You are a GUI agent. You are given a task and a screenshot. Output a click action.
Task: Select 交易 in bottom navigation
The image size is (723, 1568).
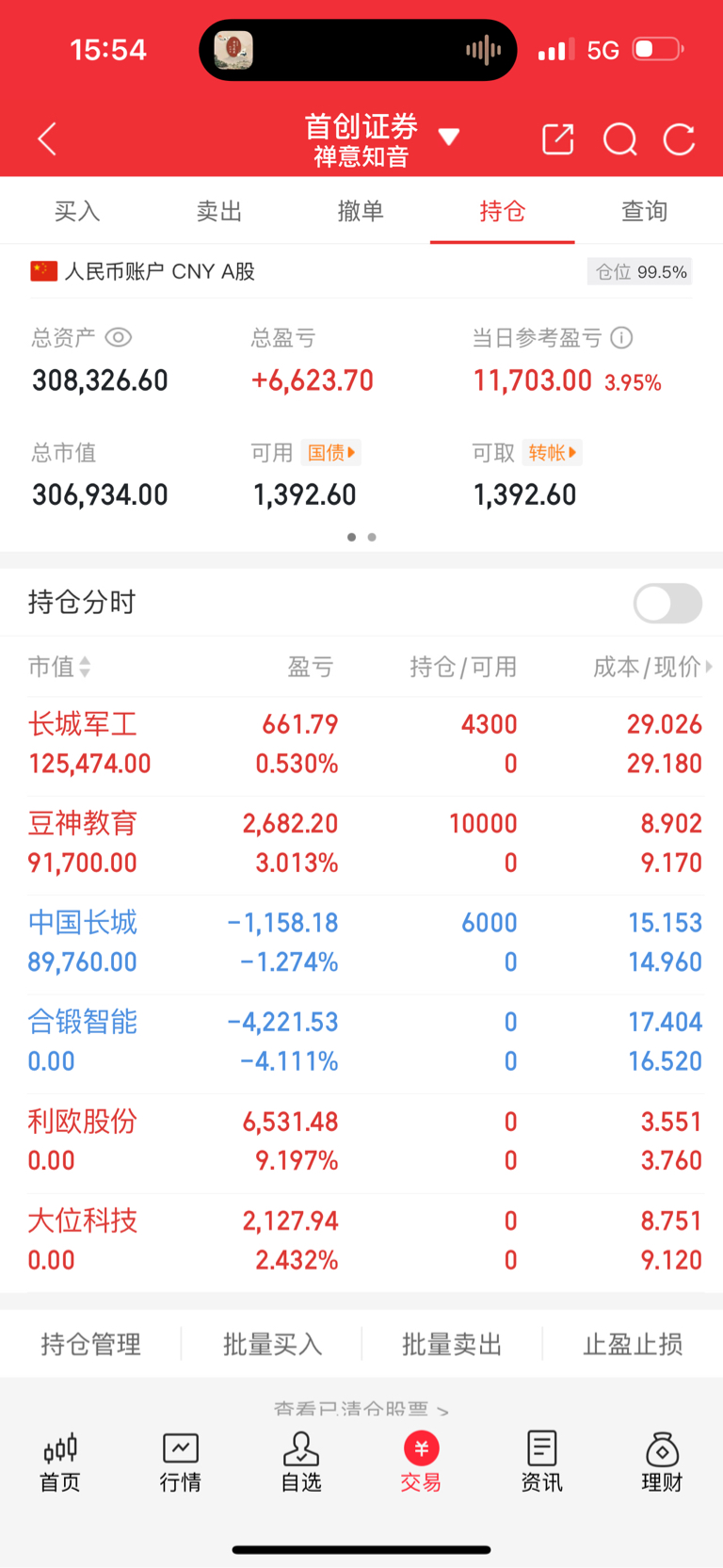[x=421, y=1463]
